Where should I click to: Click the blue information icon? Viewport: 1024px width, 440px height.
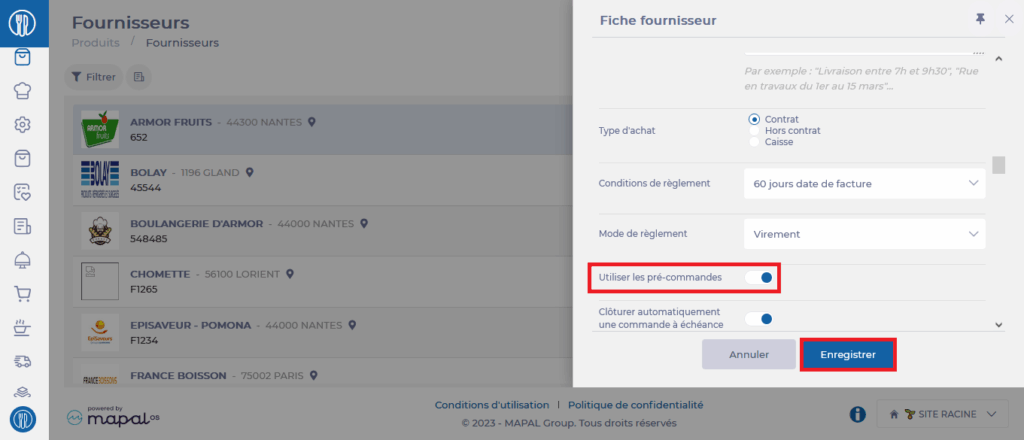[857, 414]
